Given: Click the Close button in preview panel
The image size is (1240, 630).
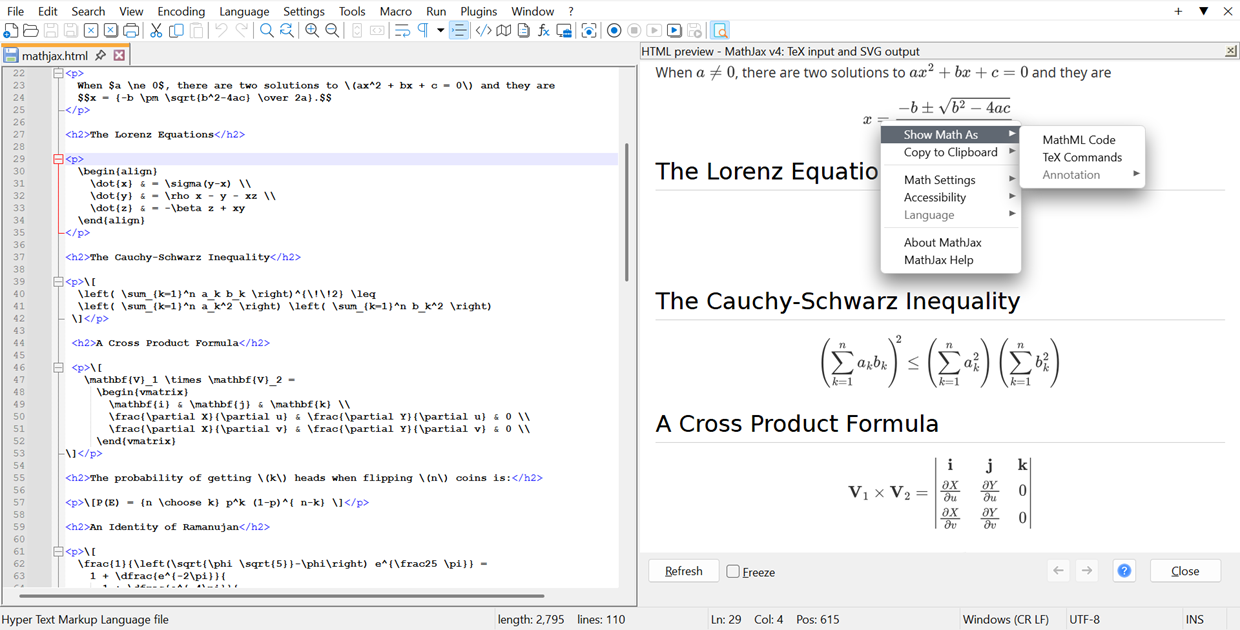Looking at the screenshot, I should [x=1185, y=571].
